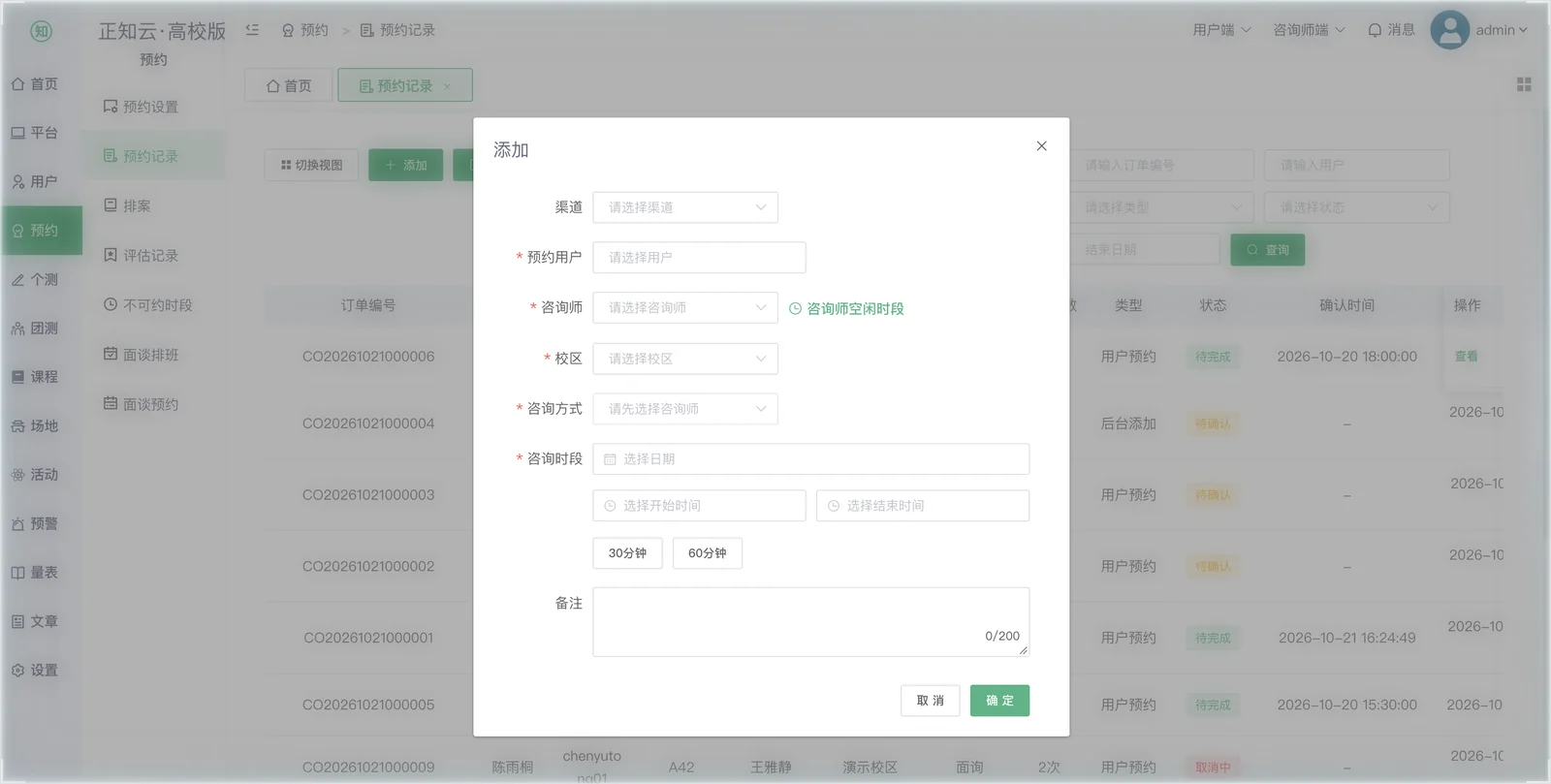Viewport: 1551px width, 784px height.
Task: Click the 备注 remarks textarea
Action: click(811, 622)
